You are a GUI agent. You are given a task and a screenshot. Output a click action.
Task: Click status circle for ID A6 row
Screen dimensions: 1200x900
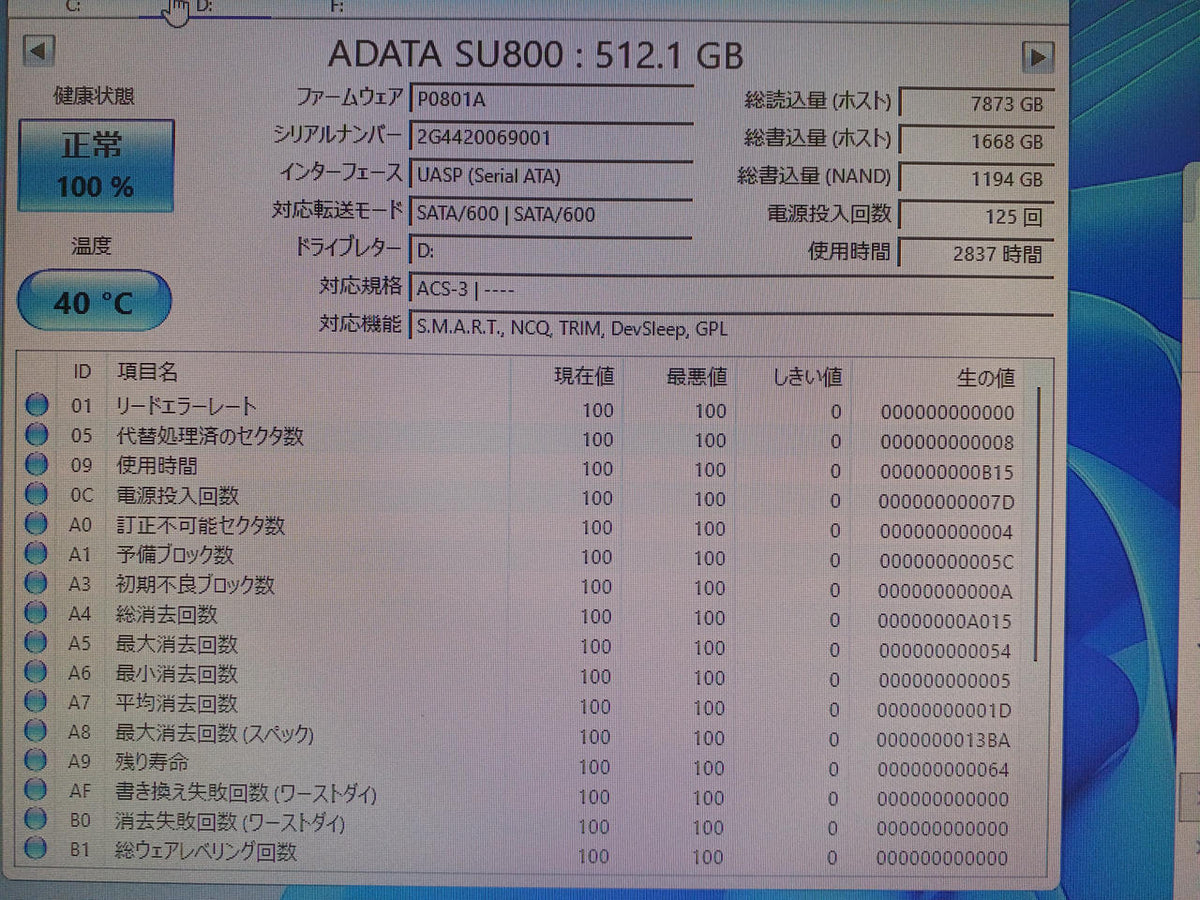click(37, 673)
